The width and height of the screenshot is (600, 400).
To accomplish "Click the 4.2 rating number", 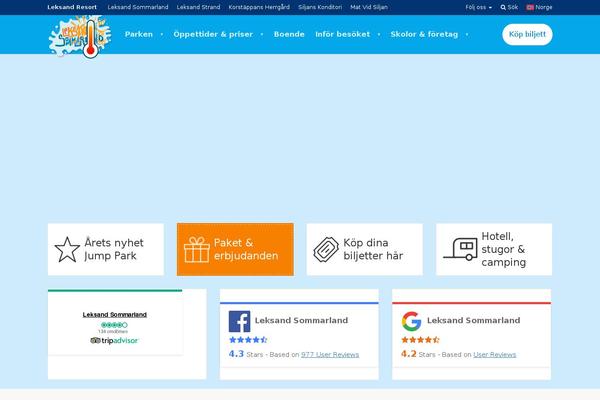I will click(x=408, y=354).
